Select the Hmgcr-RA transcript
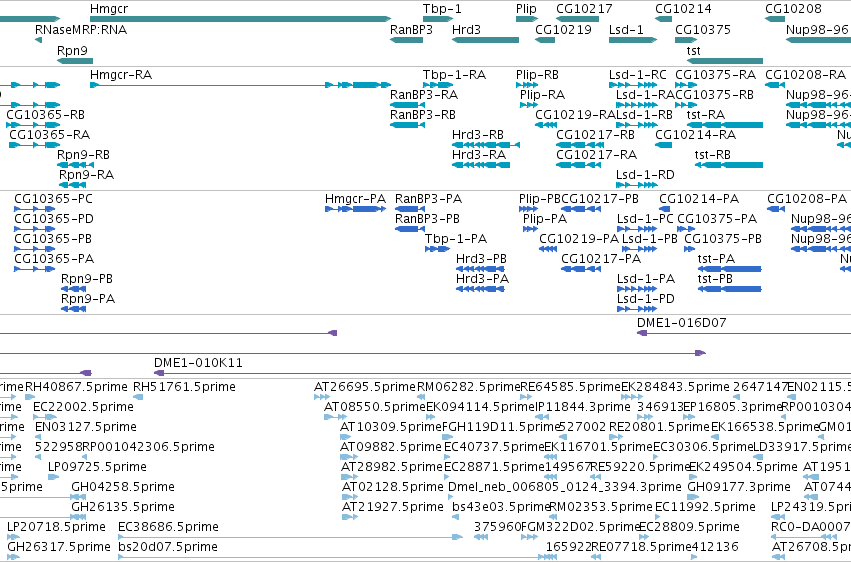Viewport: 851px width, 562px height. 240,85
